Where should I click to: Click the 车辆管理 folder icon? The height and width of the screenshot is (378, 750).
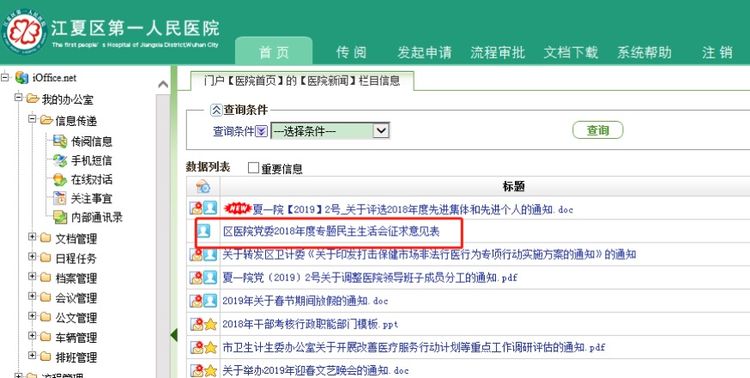(x=45, y=337)
